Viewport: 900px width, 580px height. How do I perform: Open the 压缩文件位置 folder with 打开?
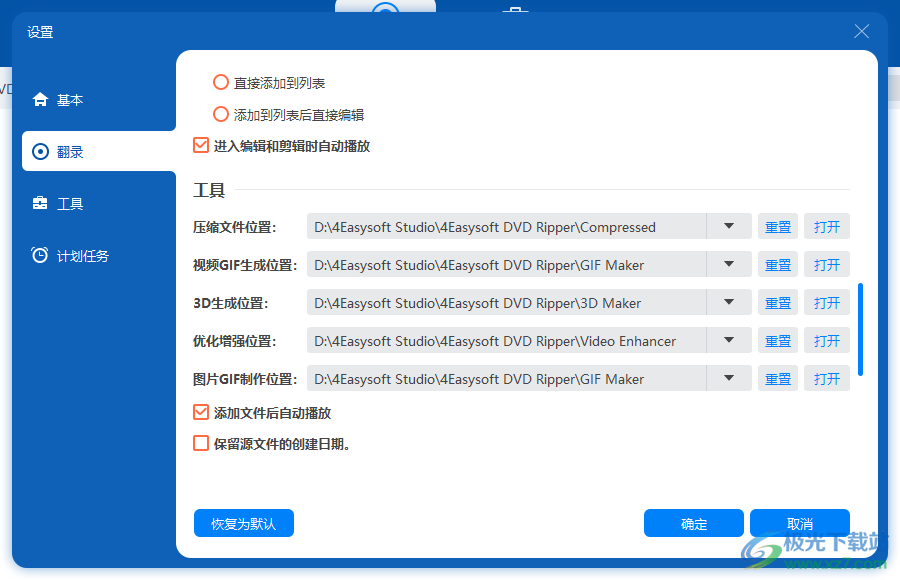[x=827, y=226]
